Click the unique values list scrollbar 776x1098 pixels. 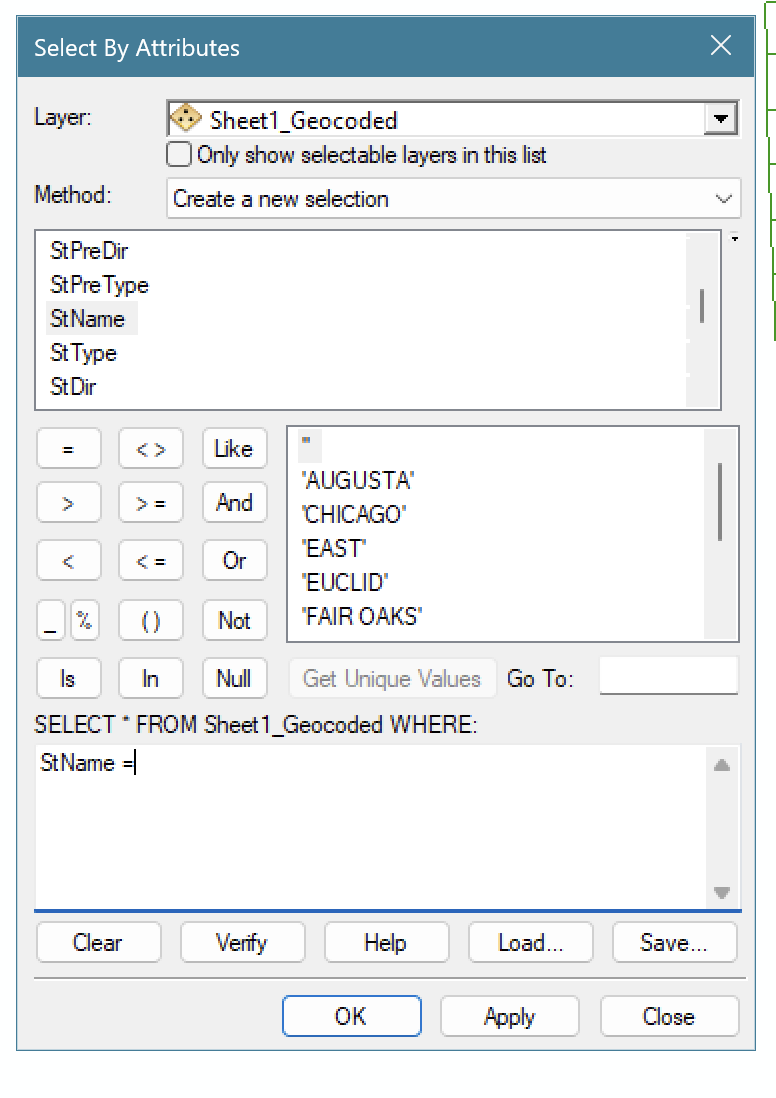point(720,500)
